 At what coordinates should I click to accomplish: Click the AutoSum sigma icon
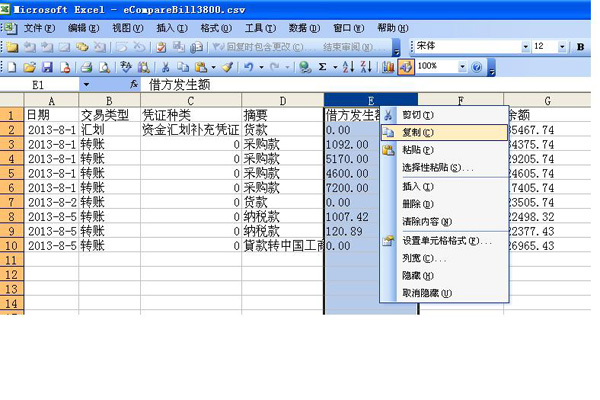click(322, 67)
